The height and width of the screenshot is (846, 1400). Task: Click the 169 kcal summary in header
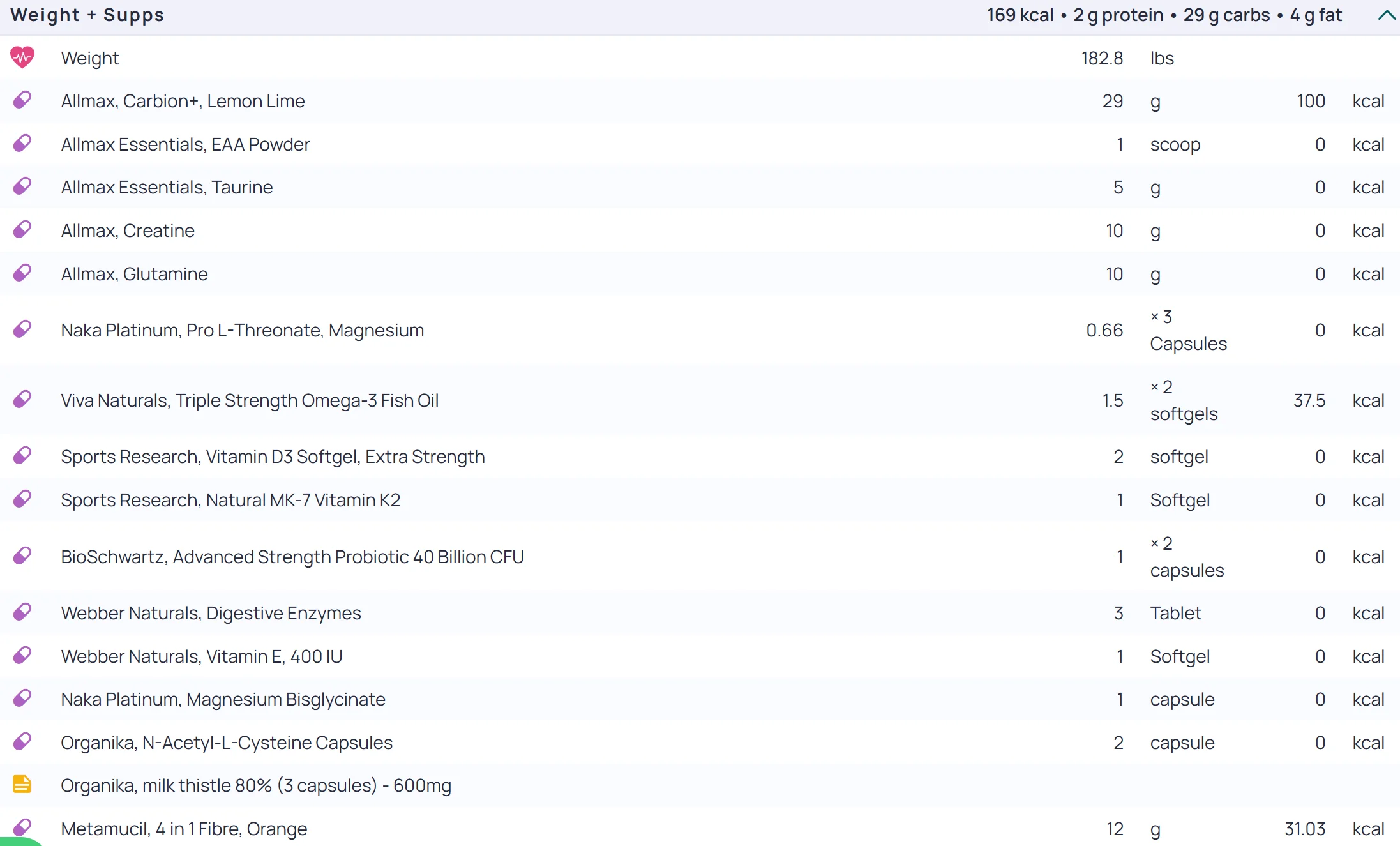[x=1020, y=15]
